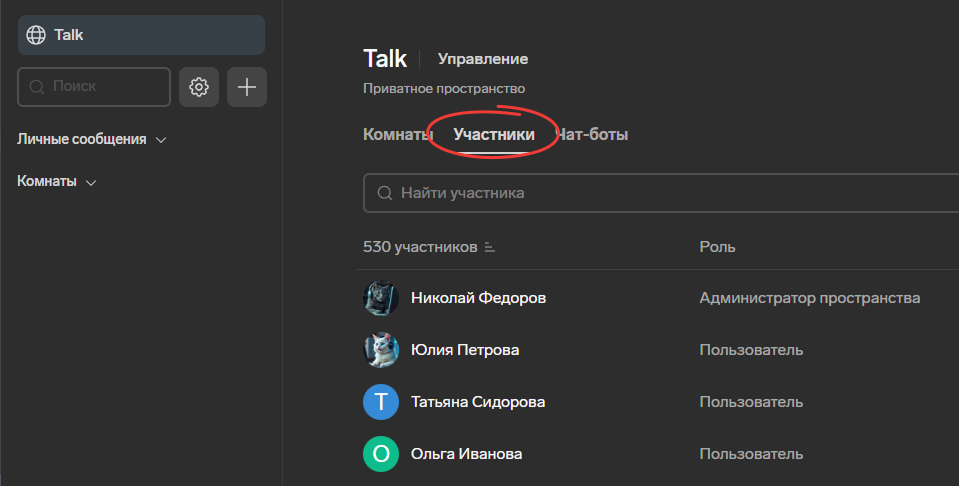Viewport: 959px width, 486px height.
Task: Click the plus button in the sidebar
Action: (x=246, y=87)
